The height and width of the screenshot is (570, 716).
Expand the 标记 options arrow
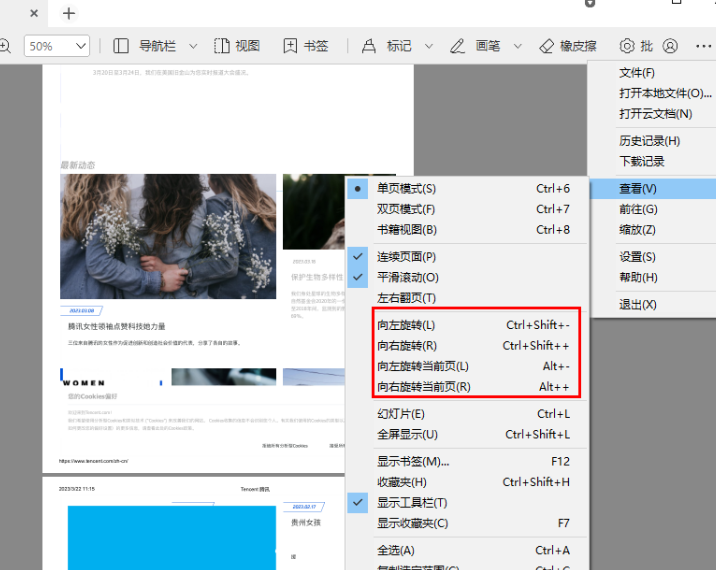[429, 46]
